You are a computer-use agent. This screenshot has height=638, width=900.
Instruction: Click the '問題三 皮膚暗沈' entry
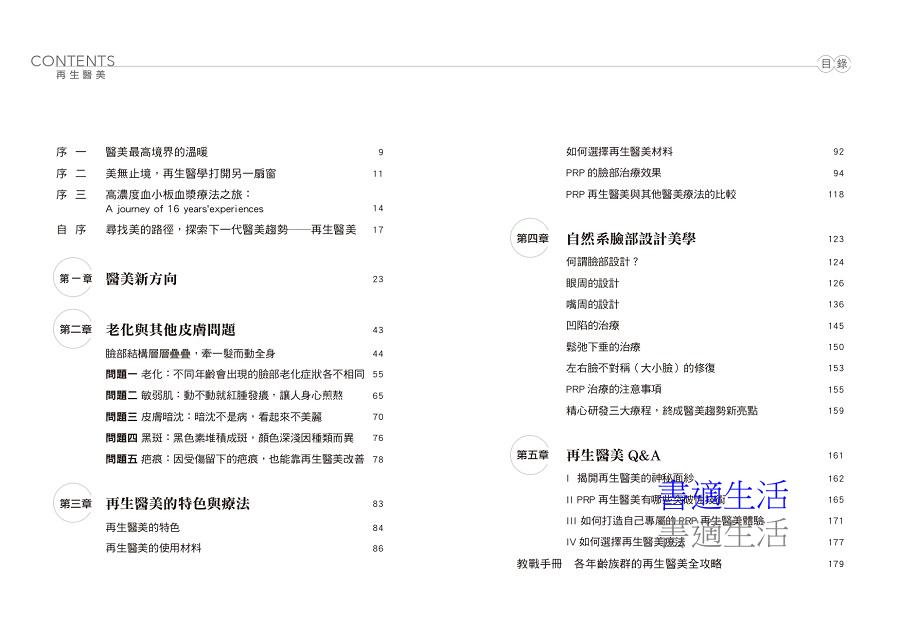click(214, 417)
